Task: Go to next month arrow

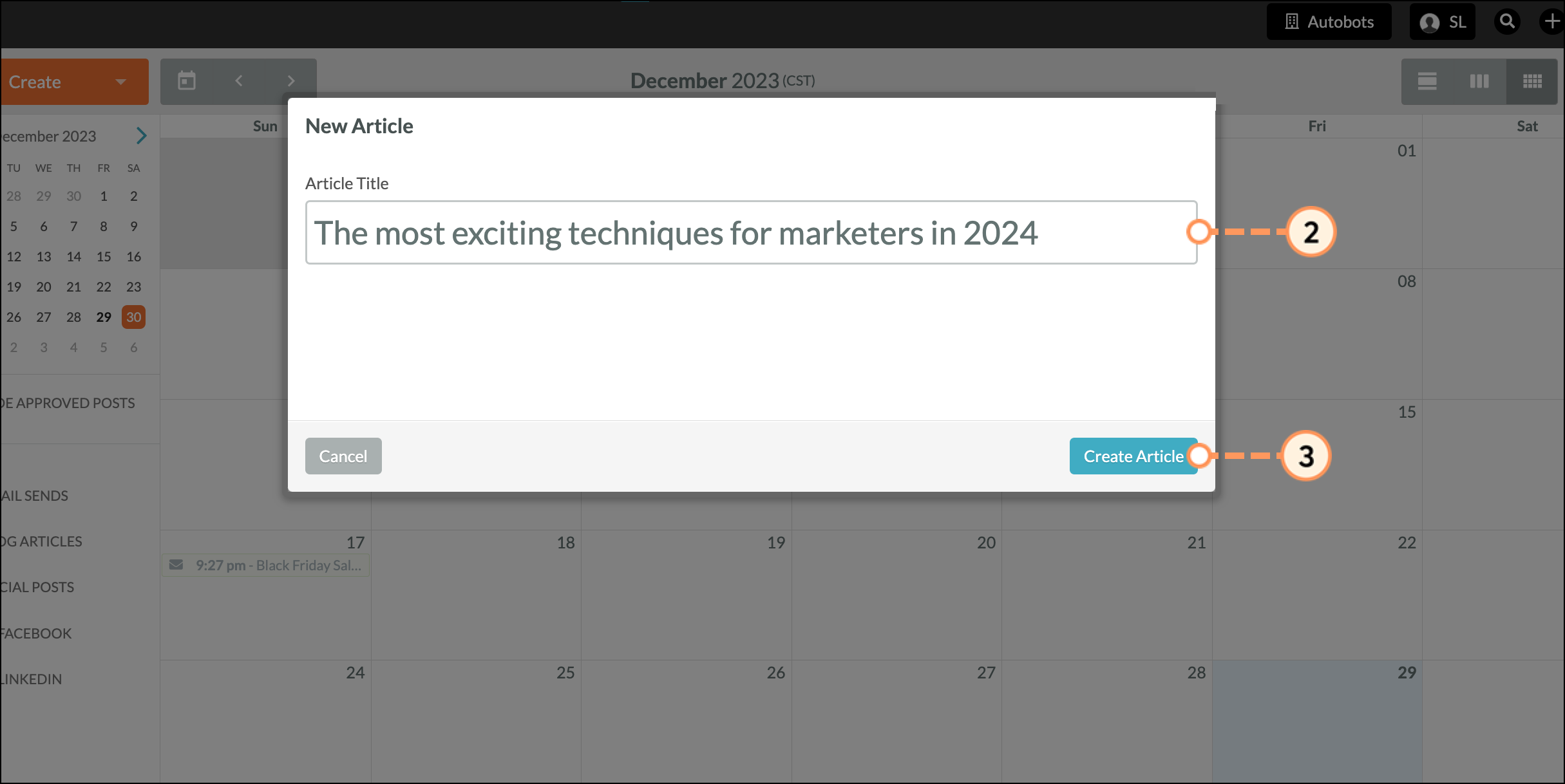Action: [x=291, y=81]
